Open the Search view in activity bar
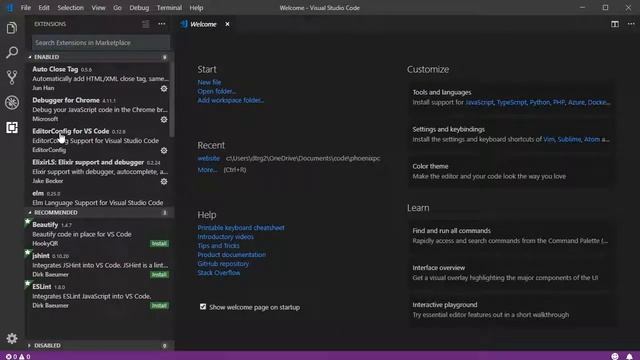Viewport: 640px width, 360px height. click(12, 52)
